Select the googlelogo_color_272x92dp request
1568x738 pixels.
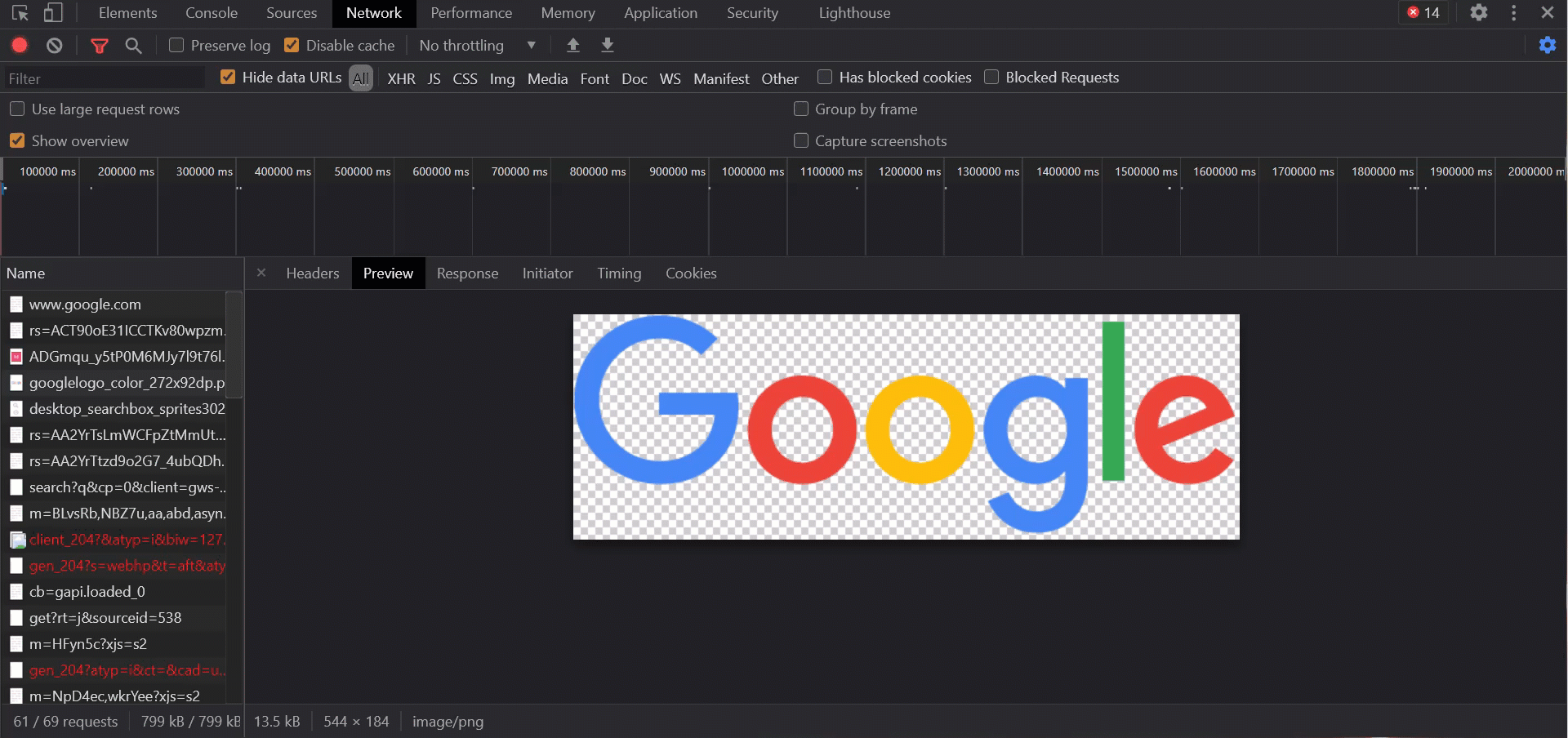127,383
